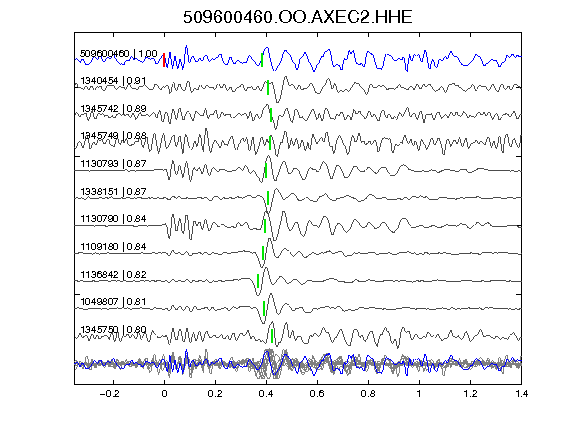Select the green marker on trace 1109180

[263, 253]
